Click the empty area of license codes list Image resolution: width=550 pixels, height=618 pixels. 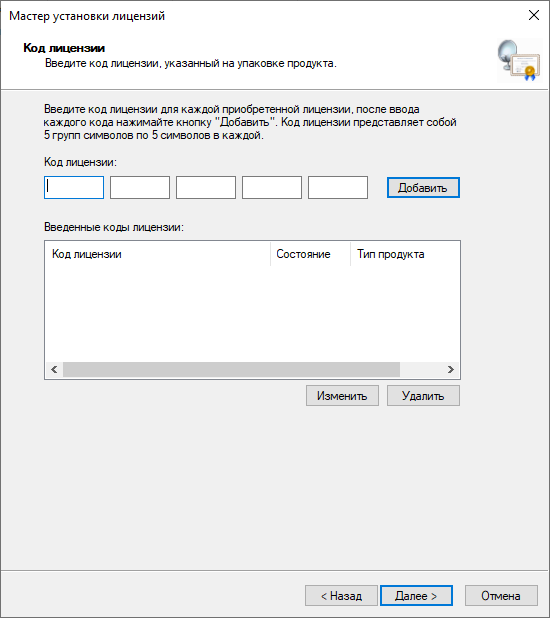(x=252, y=313)
